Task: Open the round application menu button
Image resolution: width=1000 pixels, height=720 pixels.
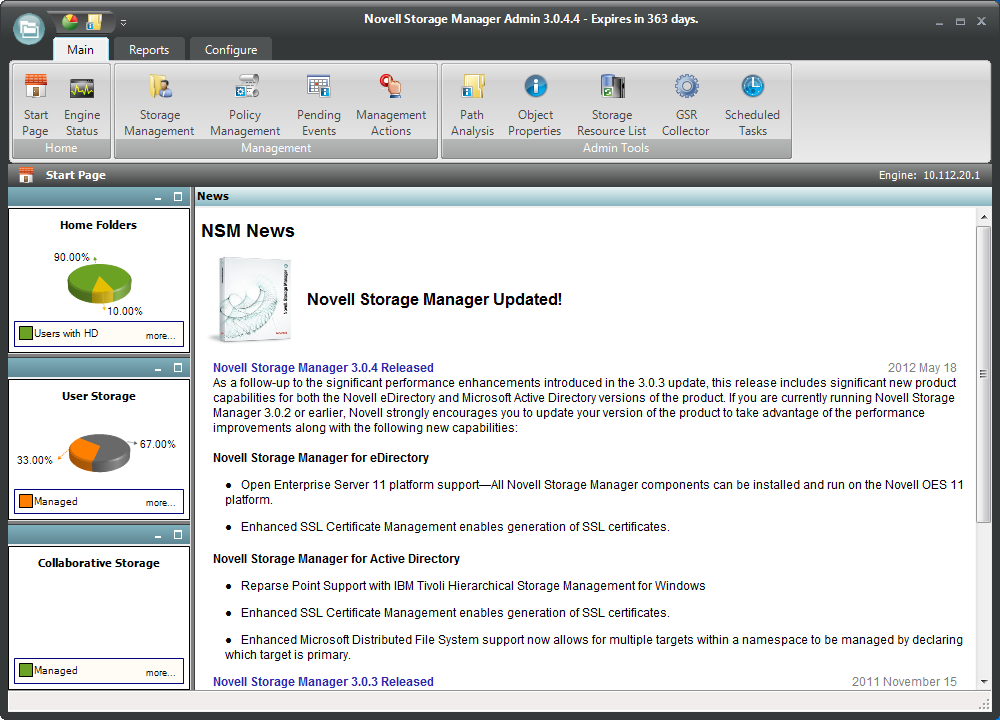Action: (29, 29)
